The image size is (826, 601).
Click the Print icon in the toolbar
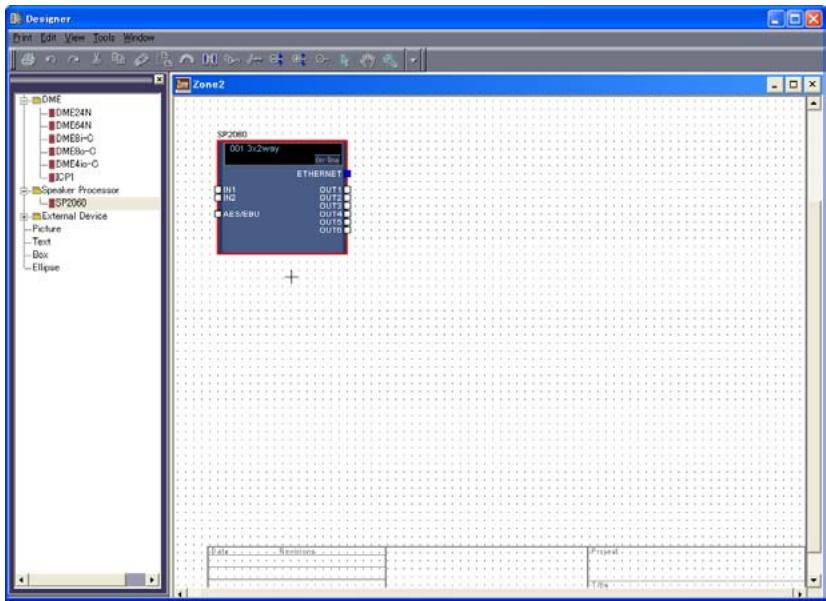pos(28,60)
